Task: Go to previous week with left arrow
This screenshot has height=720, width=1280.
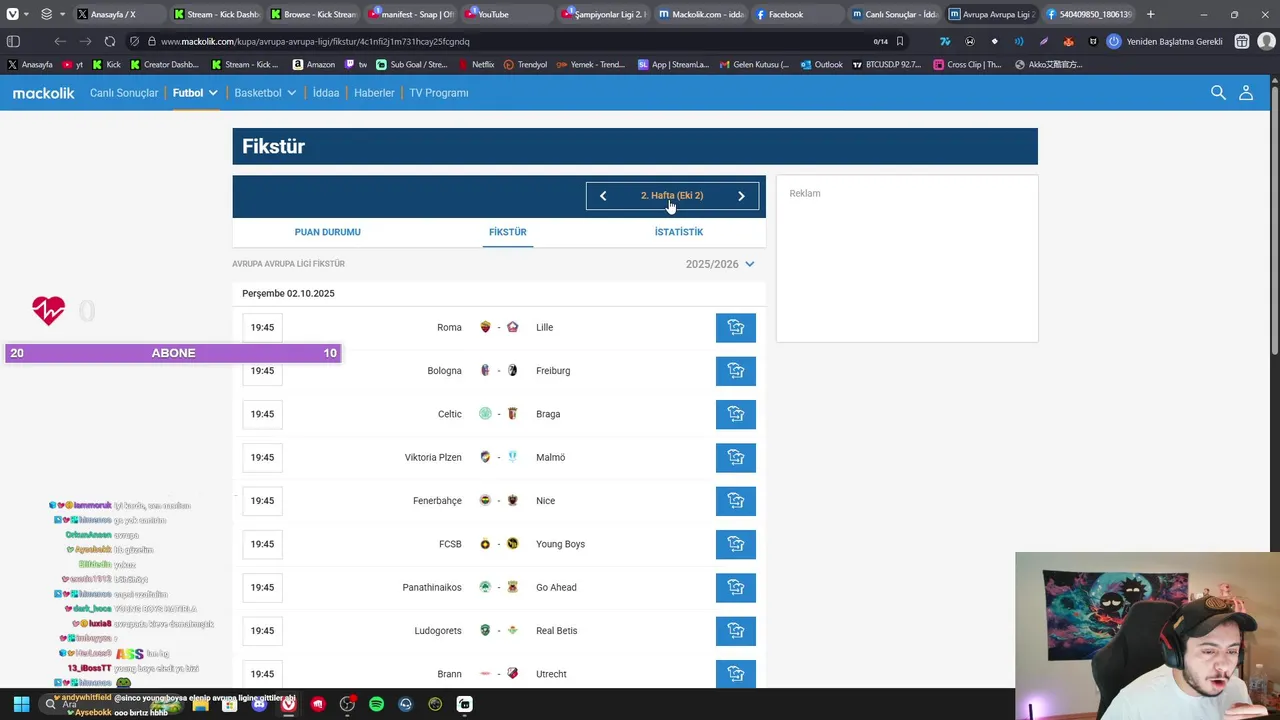Action: (603, 196)
